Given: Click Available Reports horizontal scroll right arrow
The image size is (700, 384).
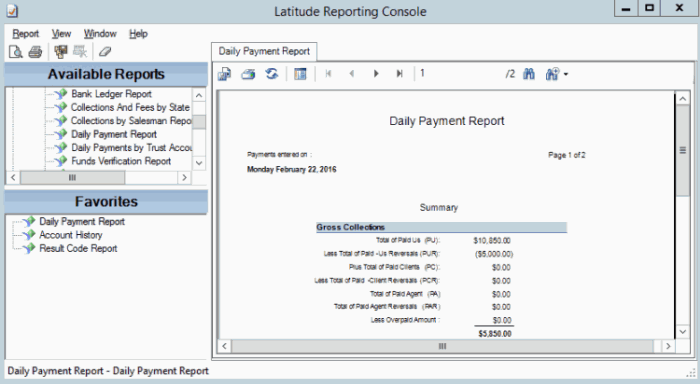Looking at the screenshot, I should pos(184,178).
